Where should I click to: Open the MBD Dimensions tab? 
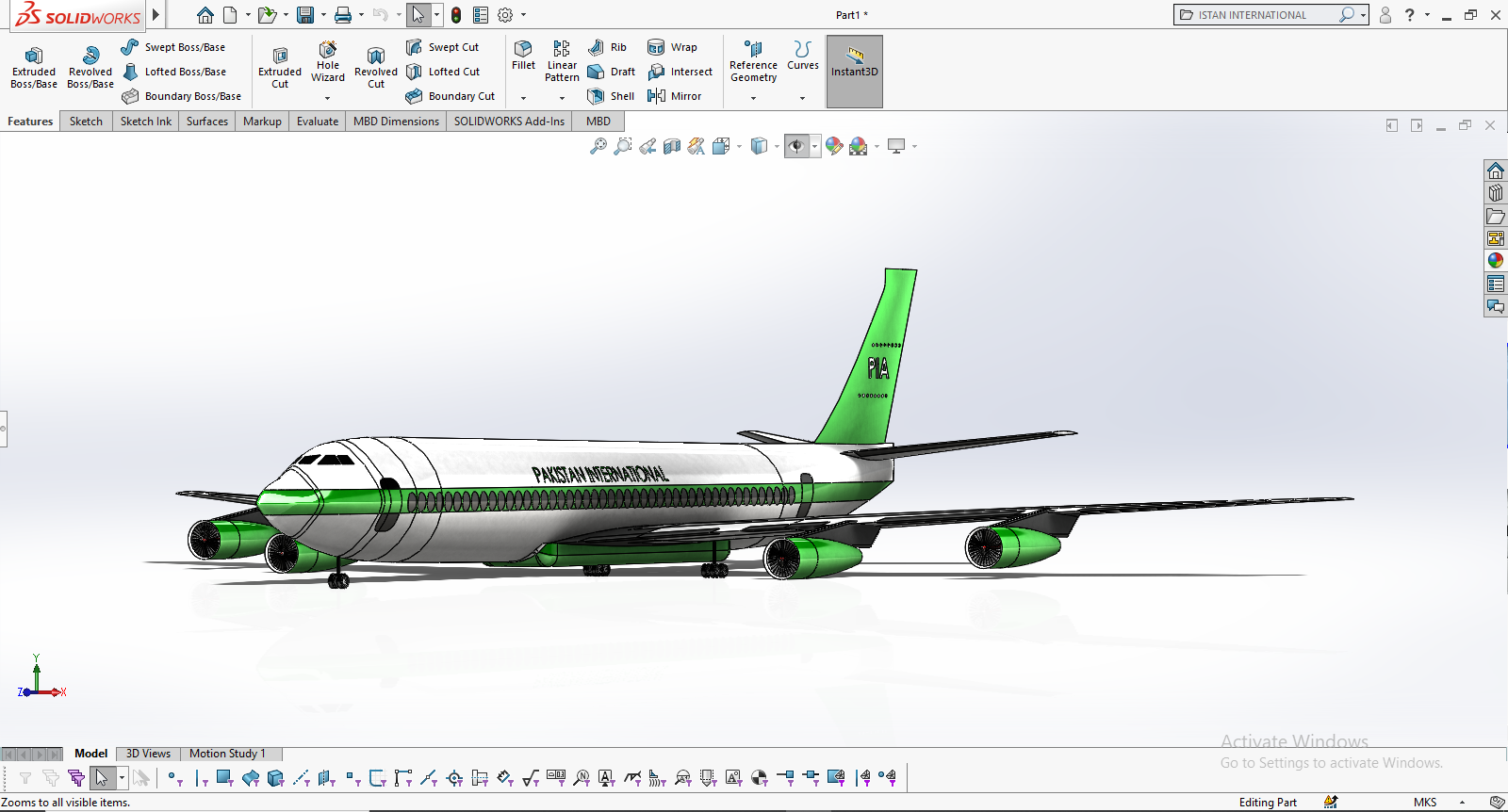click(x=396, y=122)
